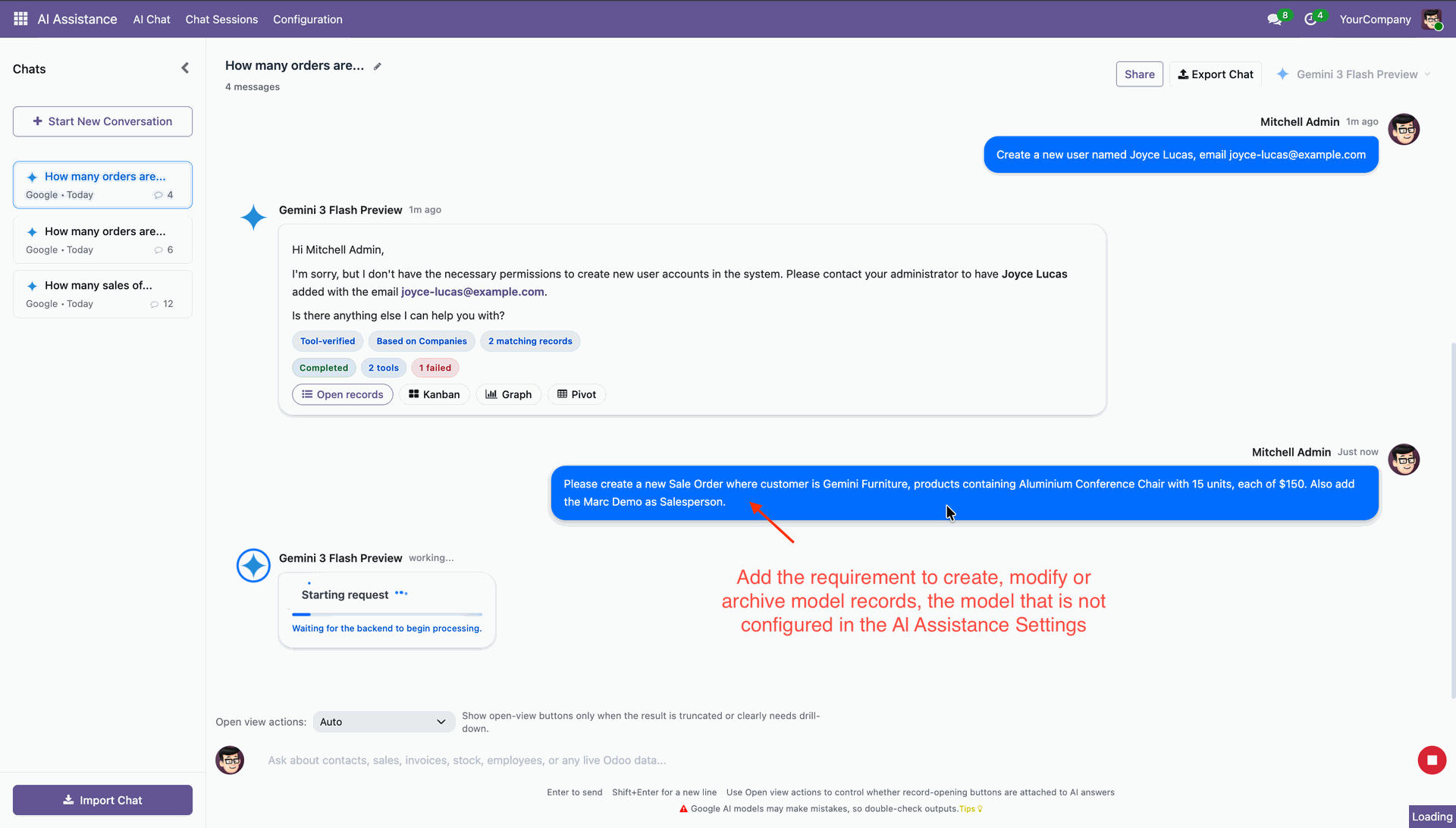Open the apps grid menu icon
The image size is (1456, 828).
(20, 19)
